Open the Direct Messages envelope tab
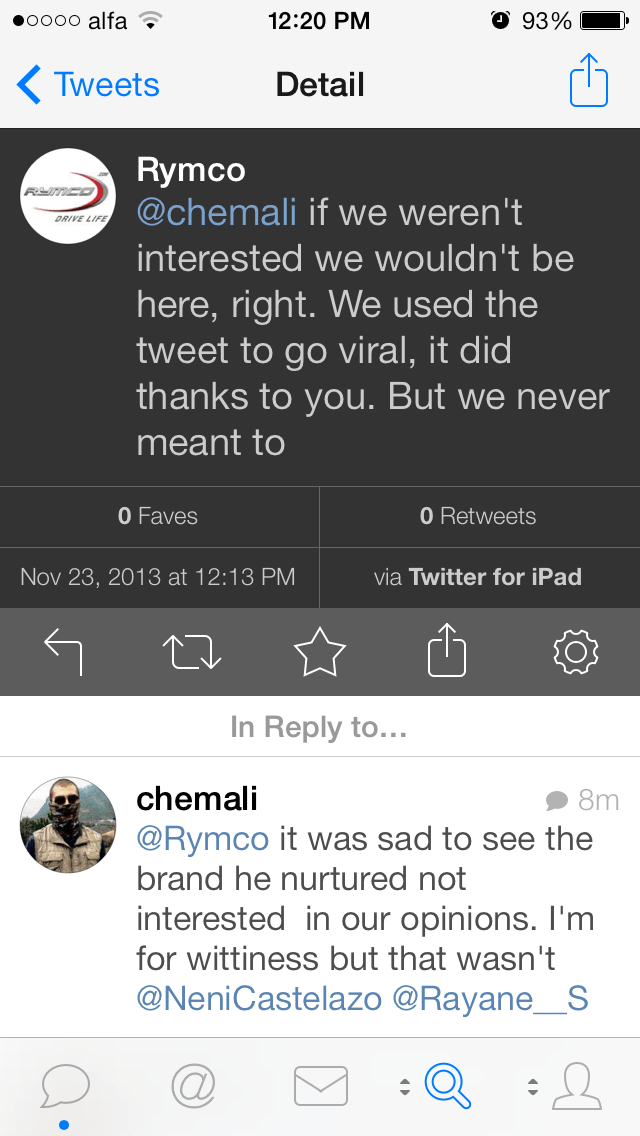 (x=320, y=1085)
